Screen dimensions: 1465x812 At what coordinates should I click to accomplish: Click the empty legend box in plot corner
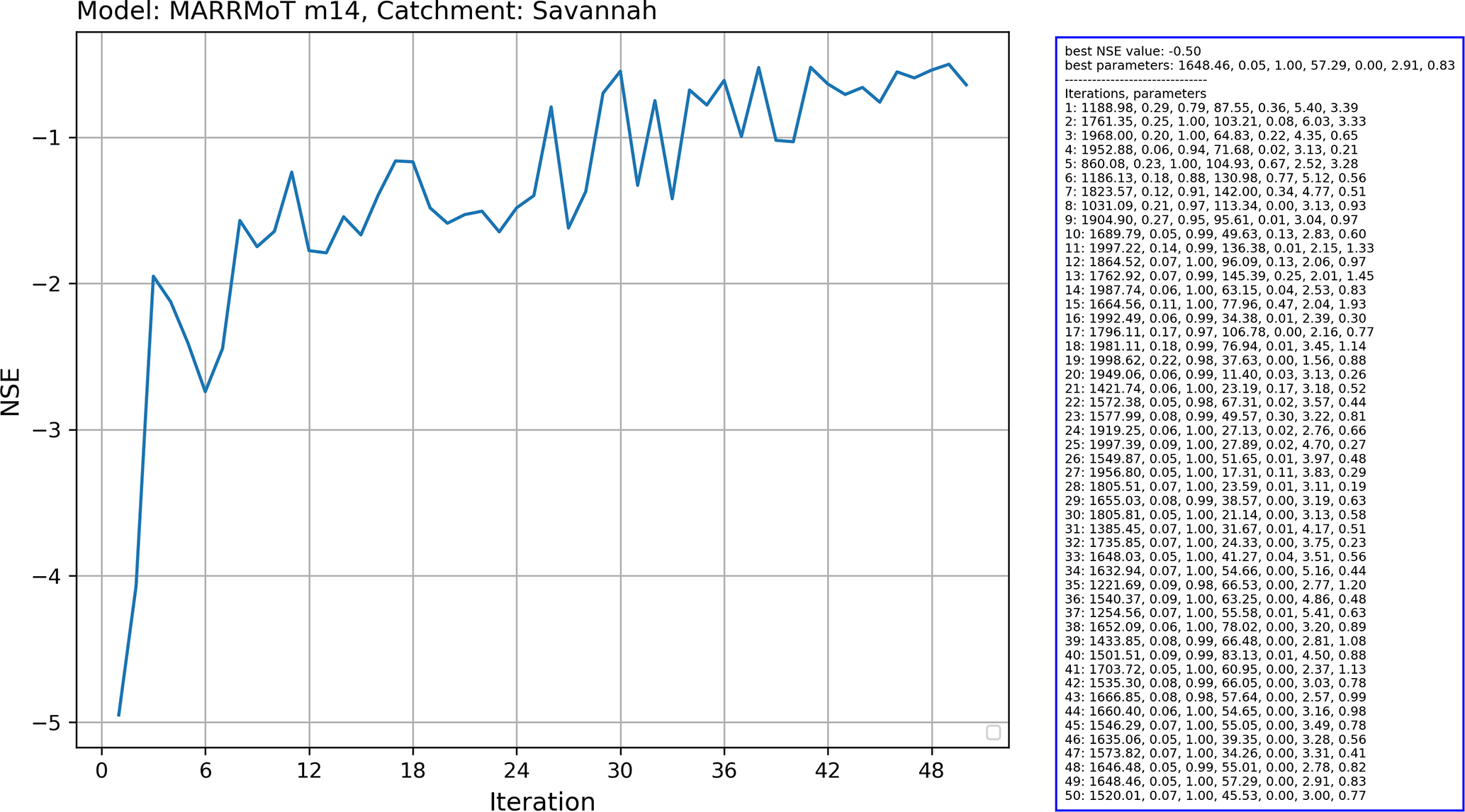point(993,733)
